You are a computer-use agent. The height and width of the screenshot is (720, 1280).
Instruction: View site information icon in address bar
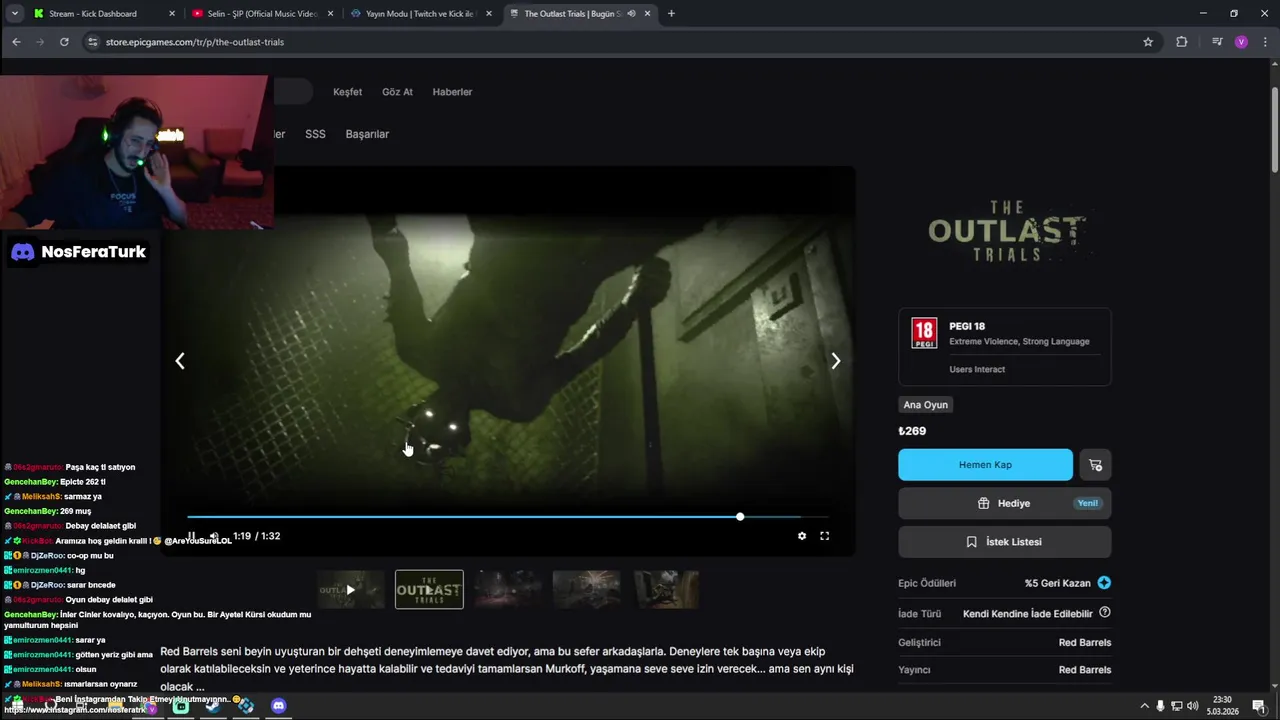point(93,42)
